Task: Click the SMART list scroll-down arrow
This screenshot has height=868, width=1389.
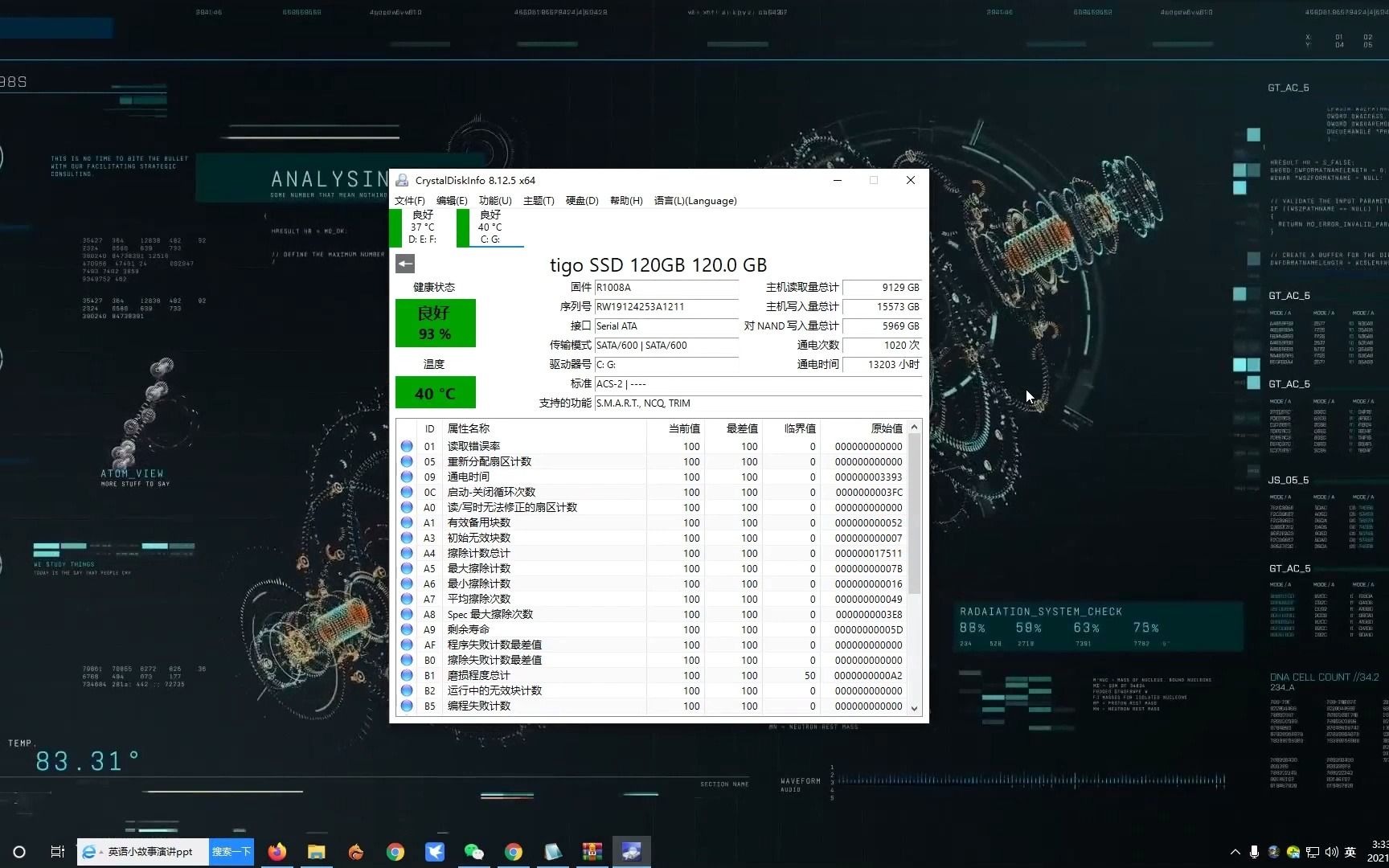Action: point(914,708)
